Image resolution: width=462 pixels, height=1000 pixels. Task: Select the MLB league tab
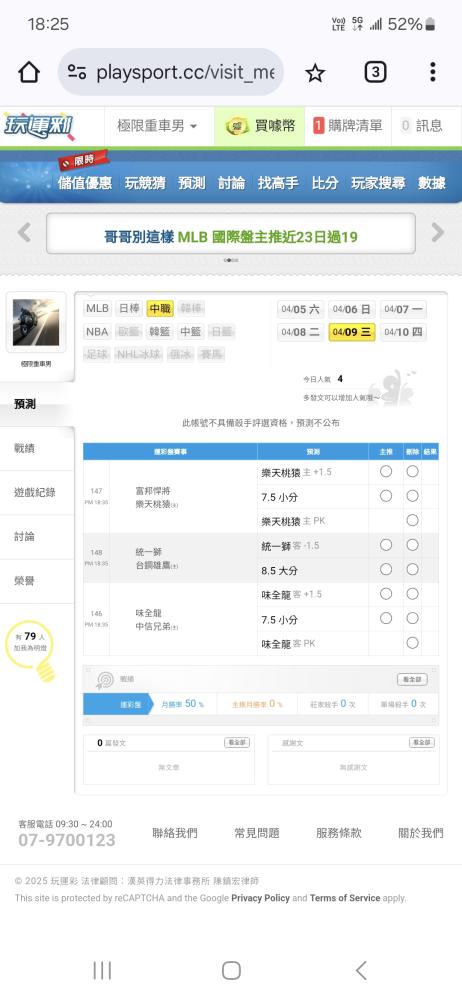pyautogui.click(x=98, y=309)
